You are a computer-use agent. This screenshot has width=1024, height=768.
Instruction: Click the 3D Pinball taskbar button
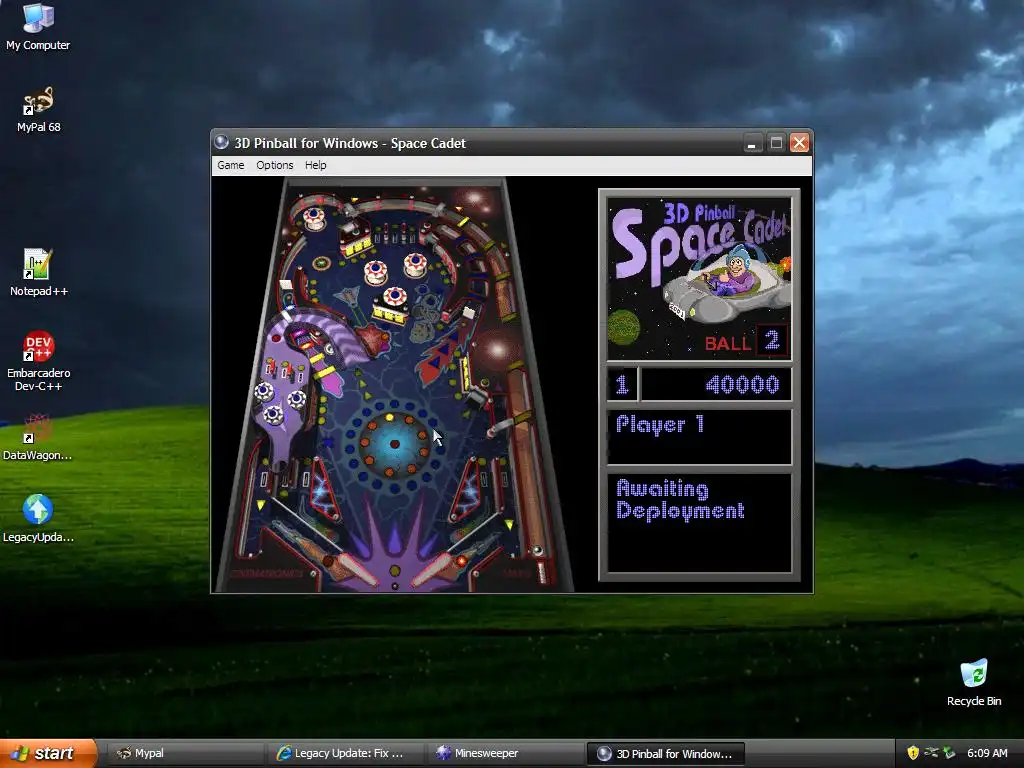click(x=666, y=754)
